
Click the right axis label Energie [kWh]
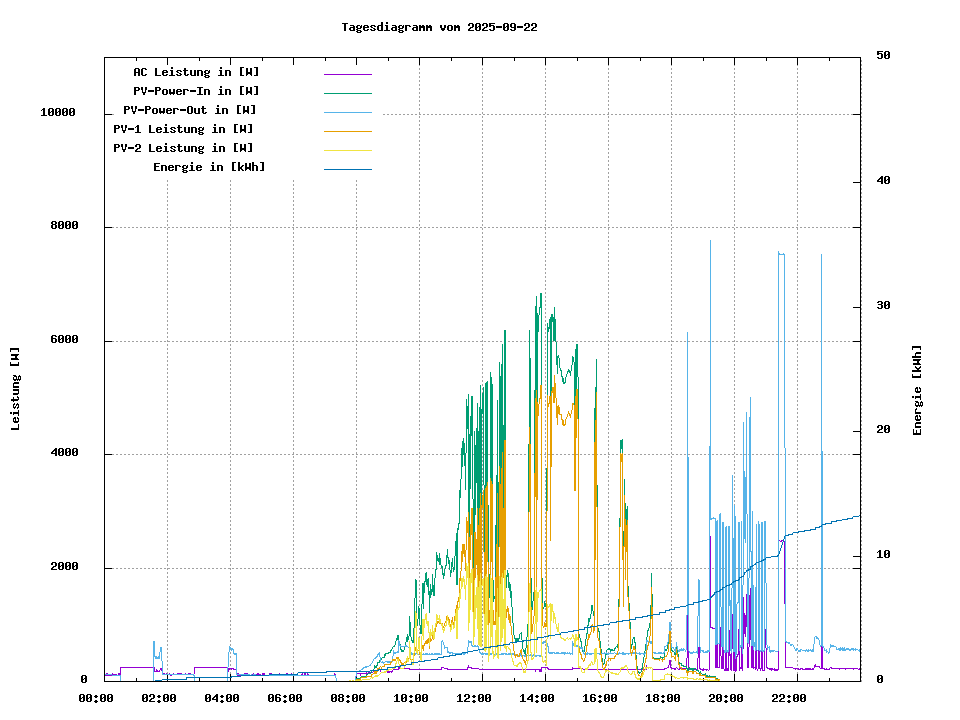pyautogui.click(x=917, y=390)
